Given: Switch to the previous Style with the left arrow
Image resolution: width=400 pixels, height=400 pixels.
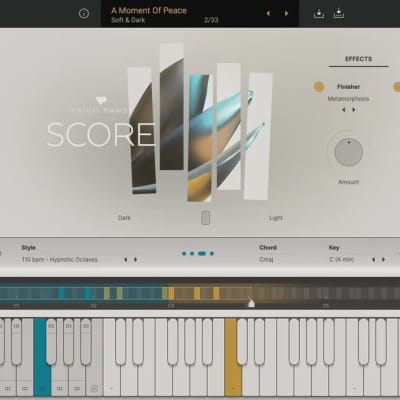Looking at the screenshot, I should [x=126, y=260].
